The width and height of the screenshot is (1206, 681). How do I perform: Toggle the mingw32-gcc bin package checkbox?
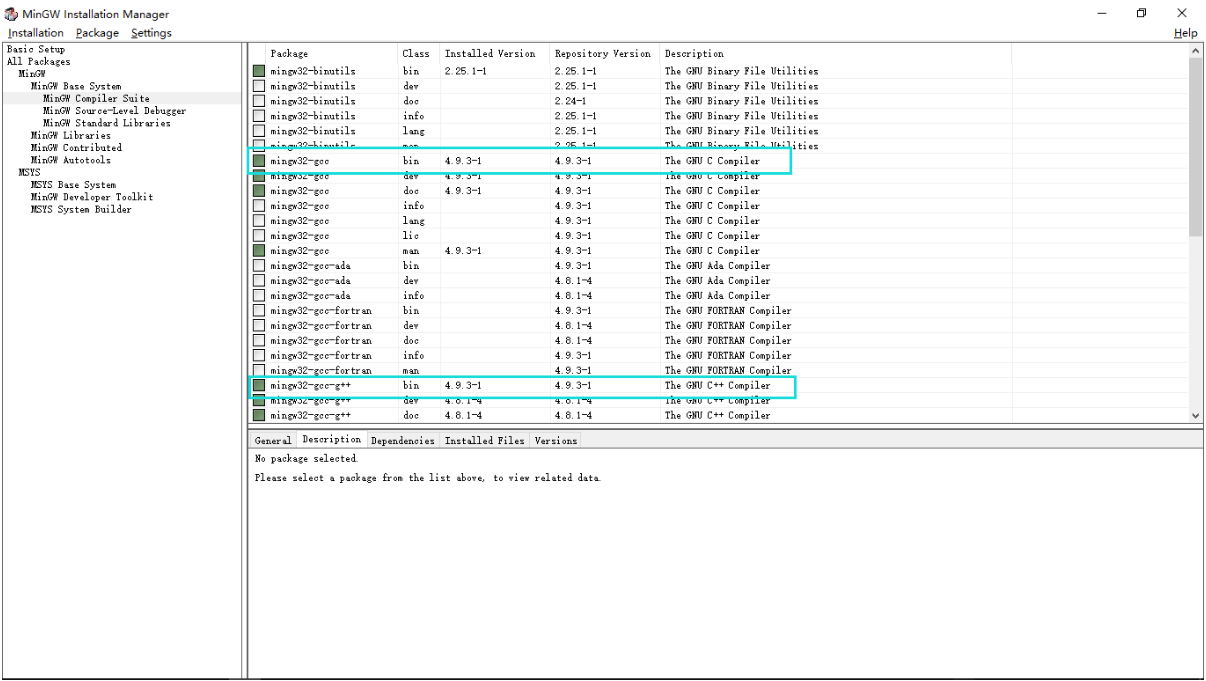click(259, 161)
